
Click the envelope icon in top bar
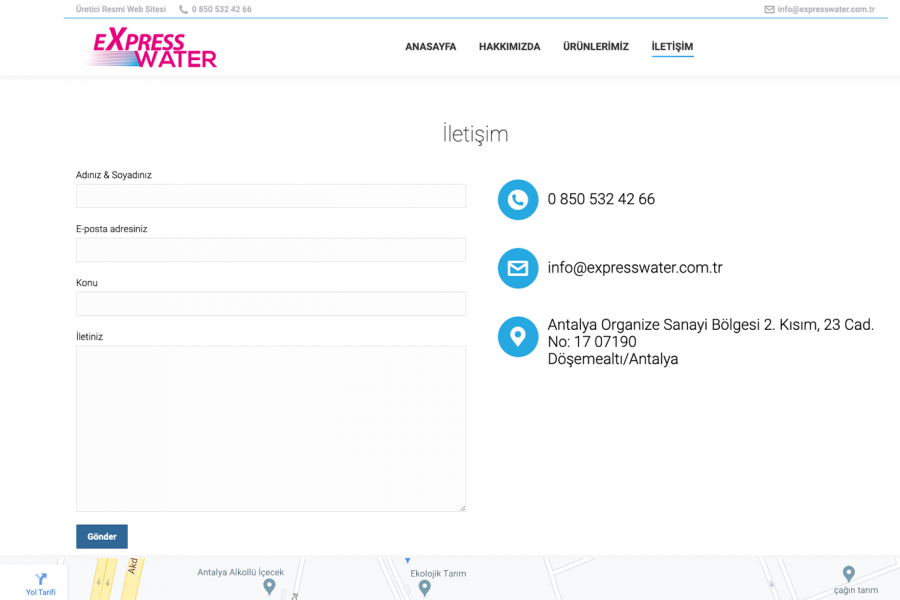point(769,9)
